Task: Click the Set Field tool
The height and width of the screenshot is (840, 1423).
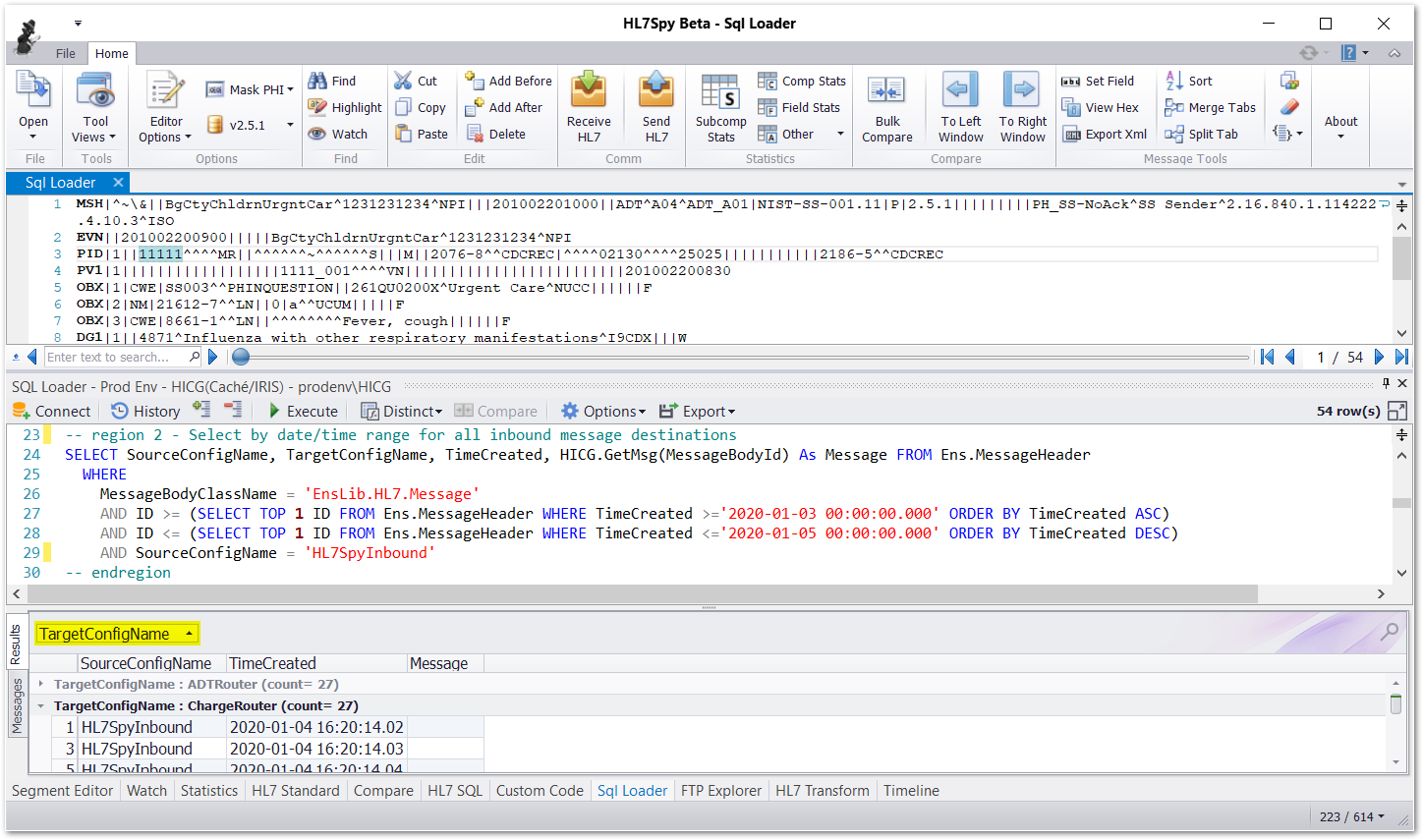Action: 1099,81
